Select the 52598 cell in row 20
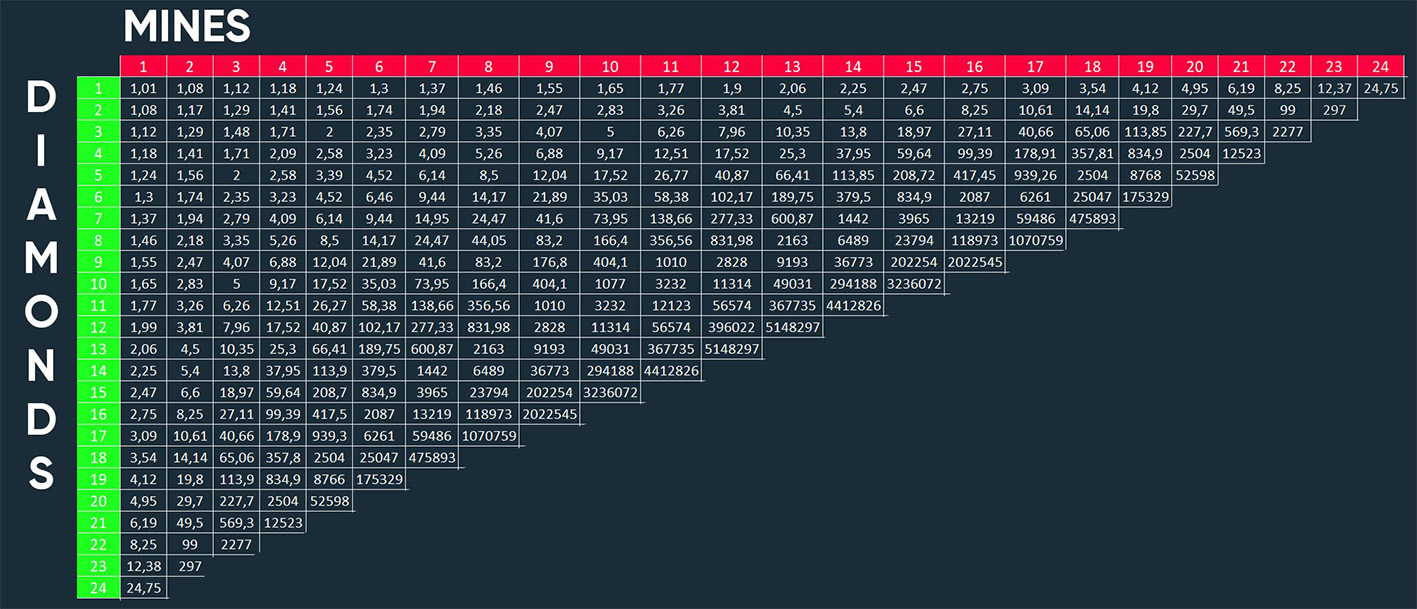The image size is (1417, 609). (x=329, y=501)
